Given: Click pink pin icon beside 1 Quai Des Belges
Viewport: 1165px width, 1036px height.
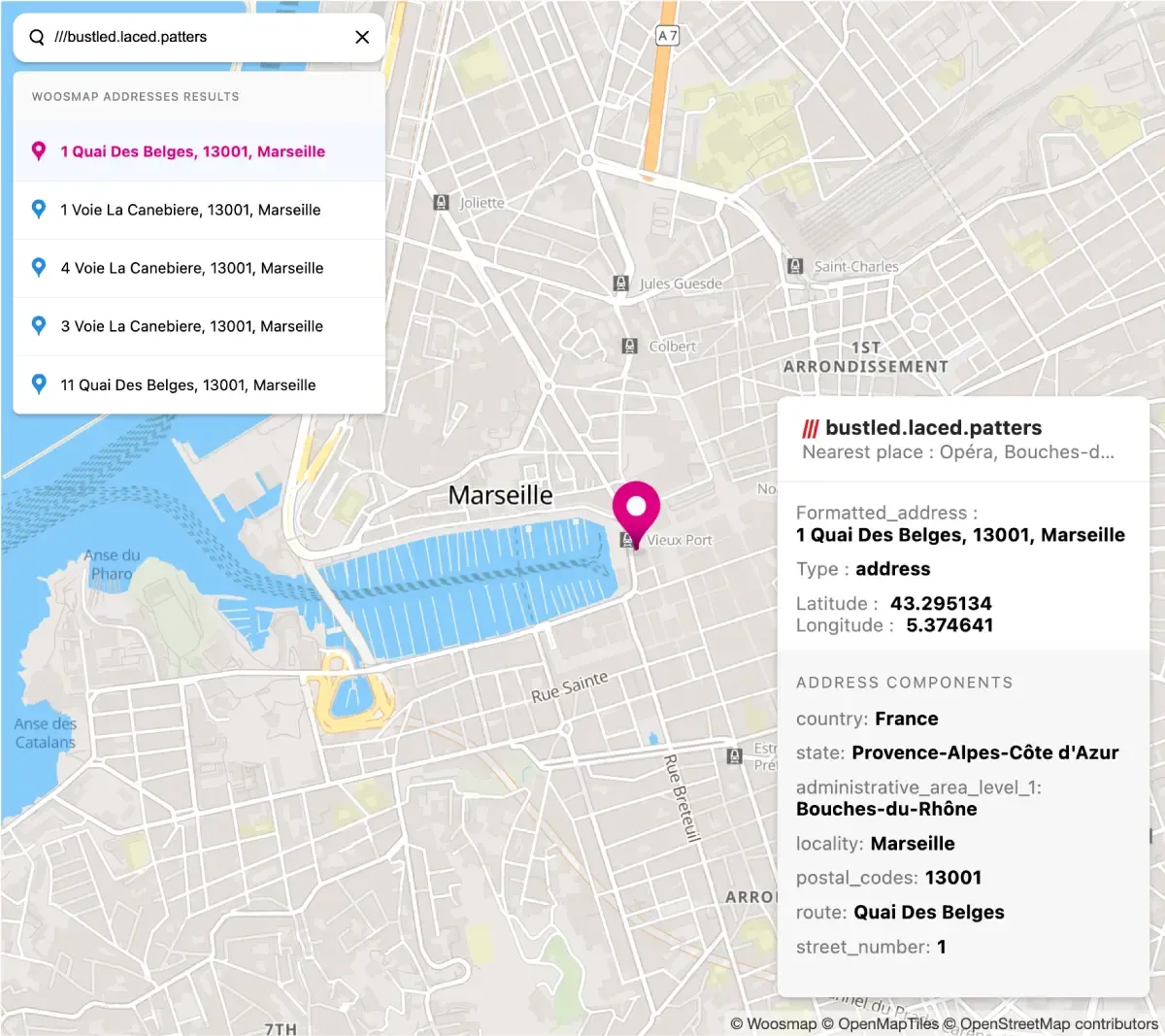Looking at the screenshot, I should click(39, 151).
